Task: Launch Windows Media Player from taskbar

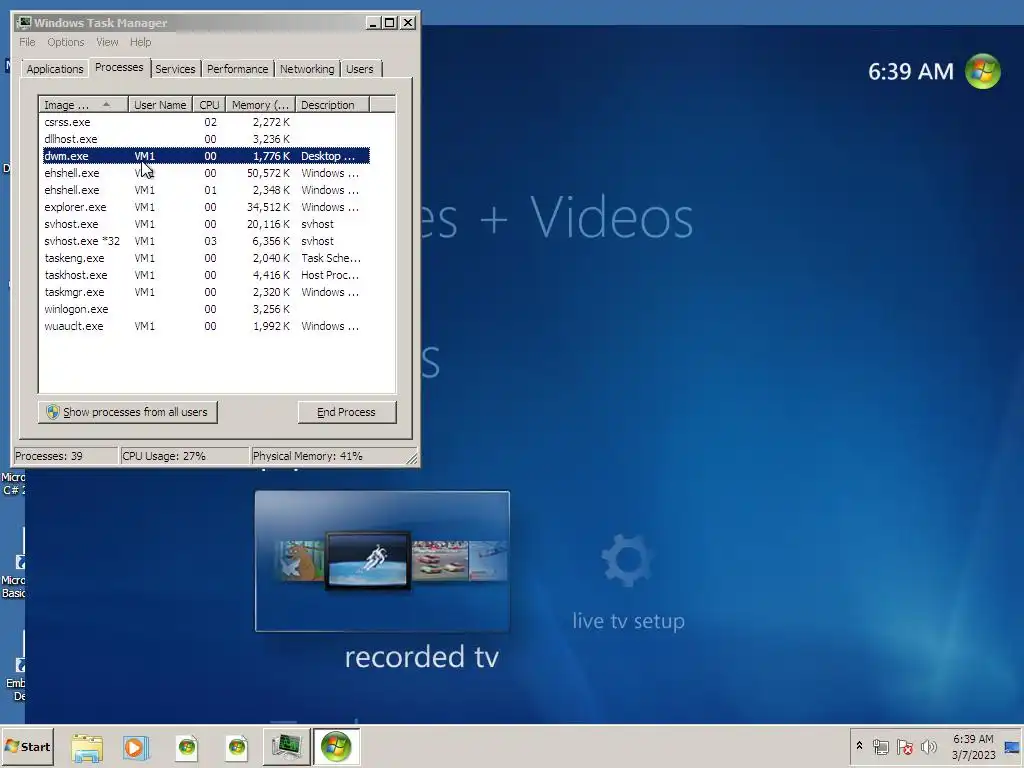Action: pos(136,747)
